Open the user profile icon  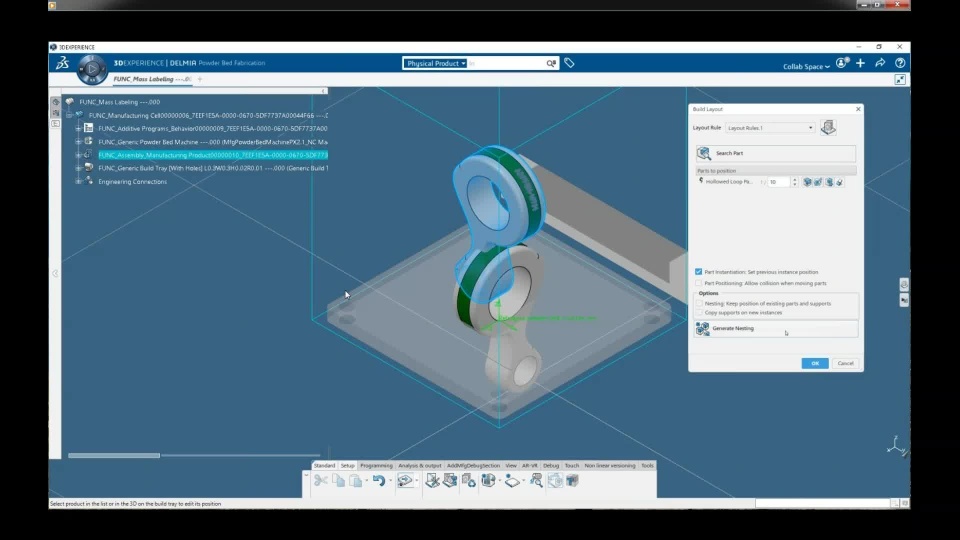[842, 62]
